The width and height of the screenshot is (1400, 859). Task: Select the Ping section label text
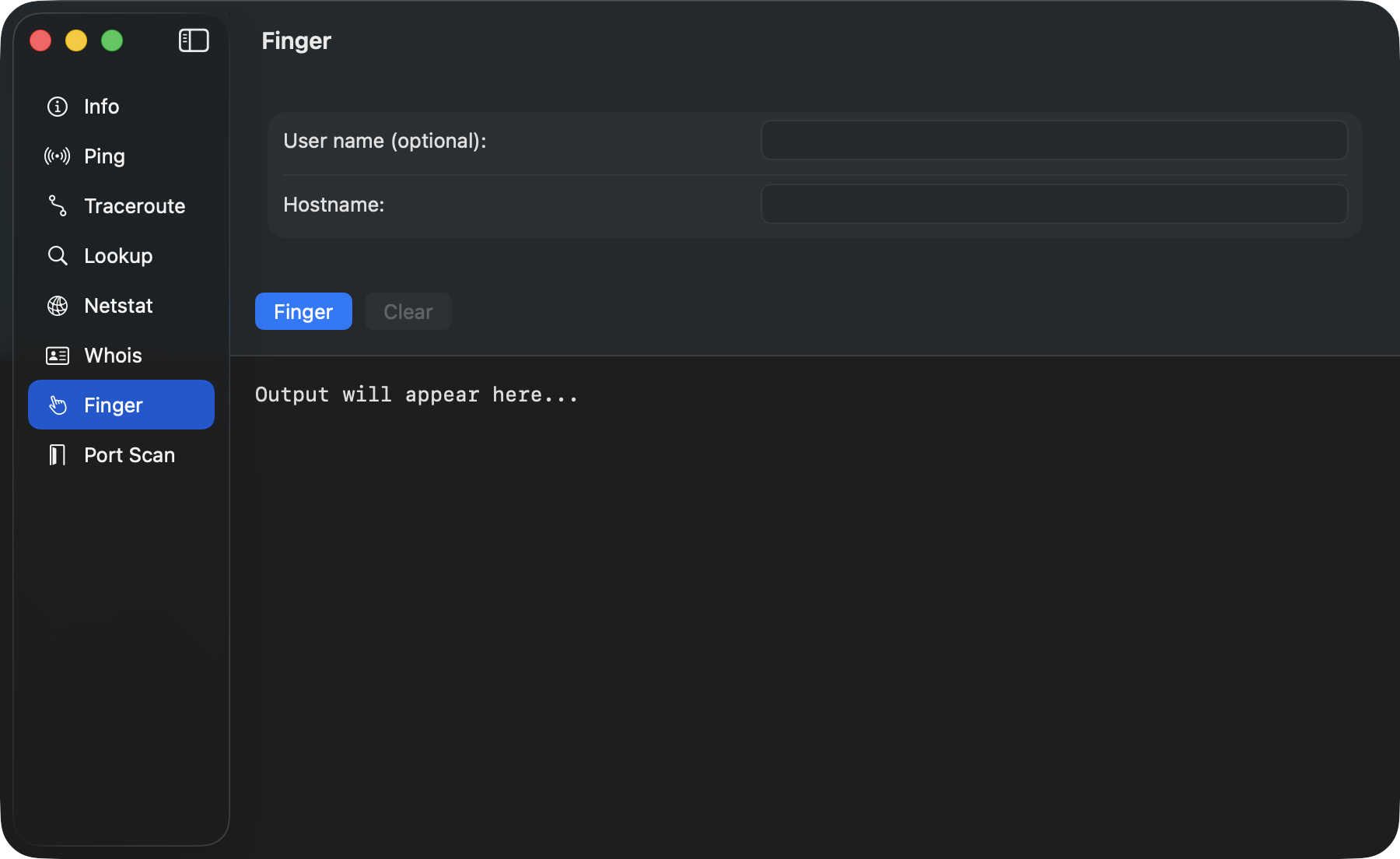coord(103,156)
